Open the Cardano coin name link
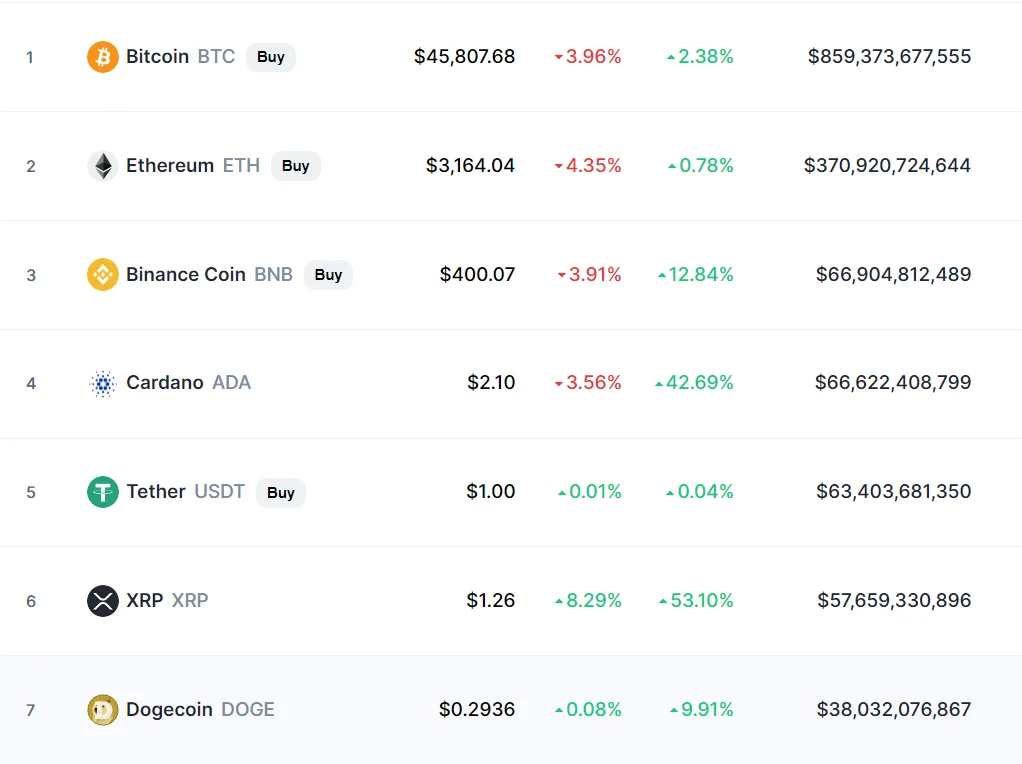 coord(164,383)
